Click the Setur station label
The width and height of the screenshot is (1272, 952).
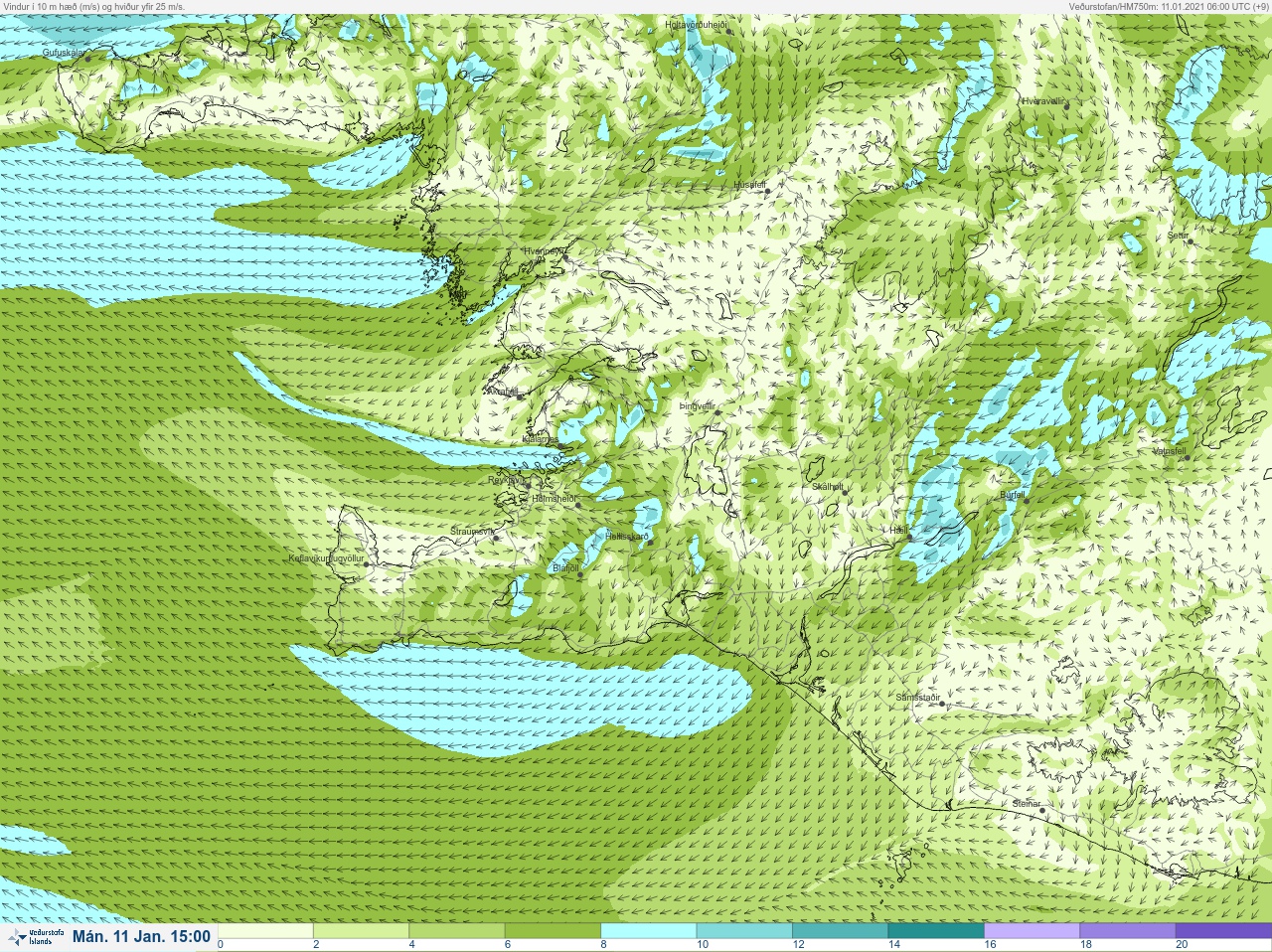(x=1178, y=236)
